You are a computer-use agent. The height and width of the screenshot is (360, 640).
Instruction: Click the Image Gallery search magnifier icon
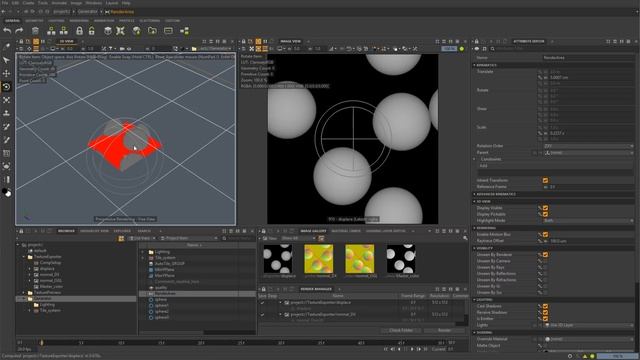(465, 238)
